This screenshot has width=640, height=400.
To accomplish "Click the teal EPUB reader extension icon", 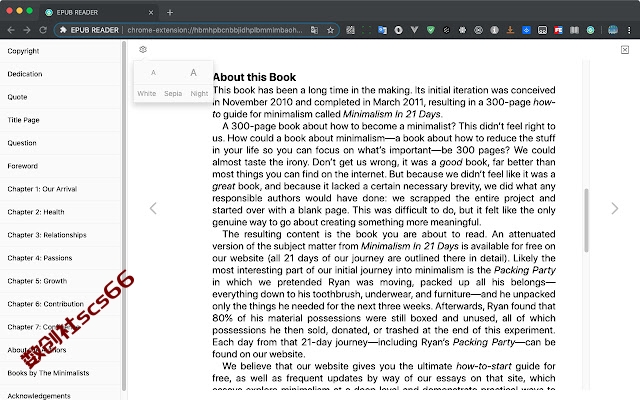I will click(591, 30).
